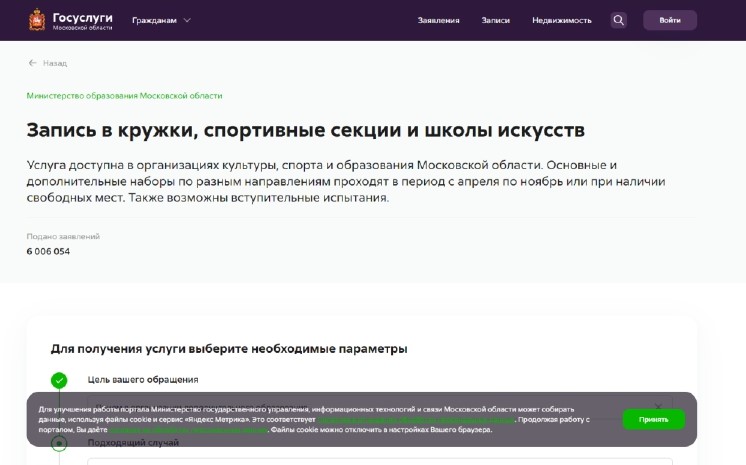Open the consent link after 'Вы даёте'
The image size is (746, 465).
tap(188, 429)
